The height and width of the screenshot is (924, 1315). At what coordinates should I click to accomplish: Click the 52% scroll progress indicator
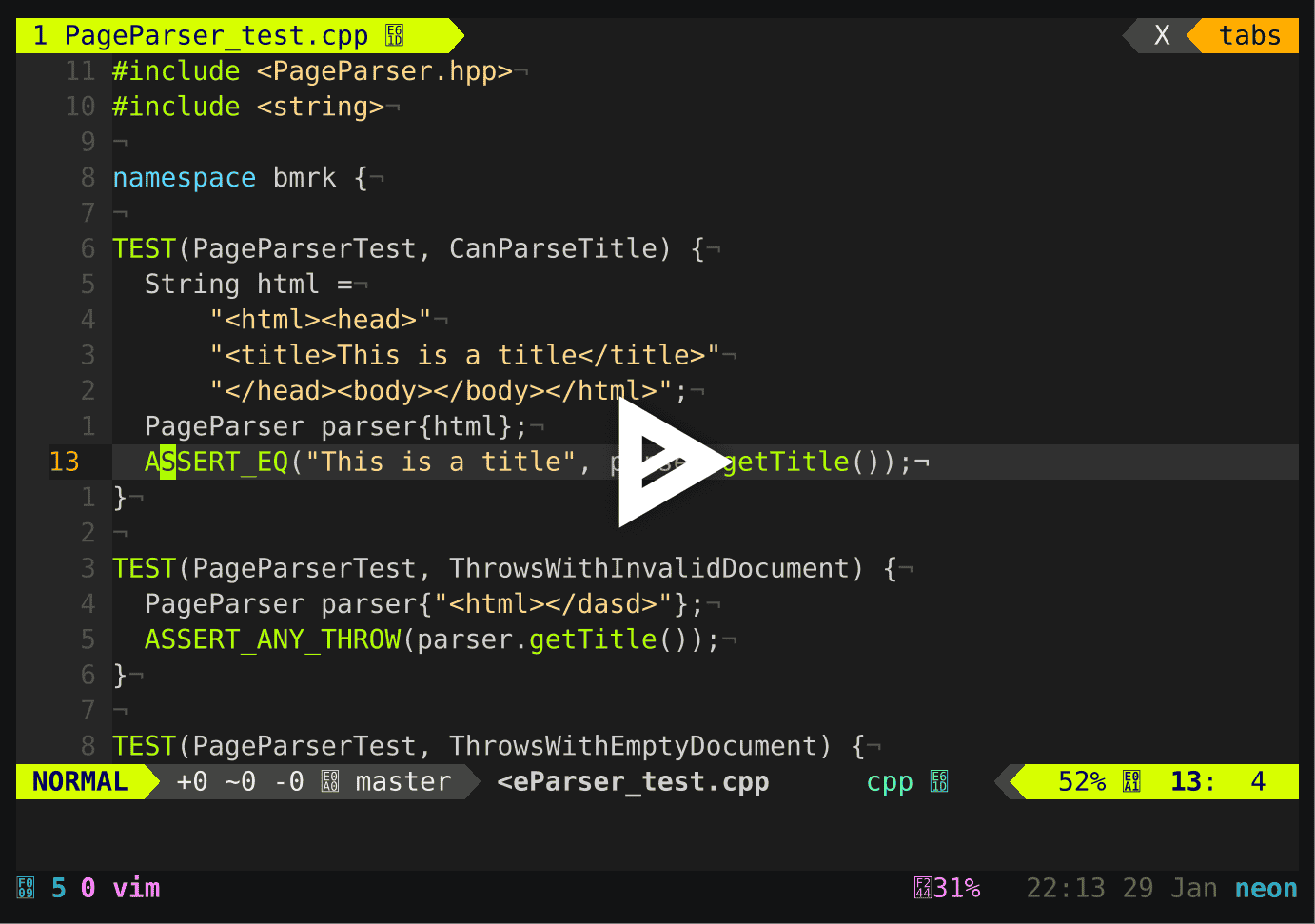(1081, 781)
